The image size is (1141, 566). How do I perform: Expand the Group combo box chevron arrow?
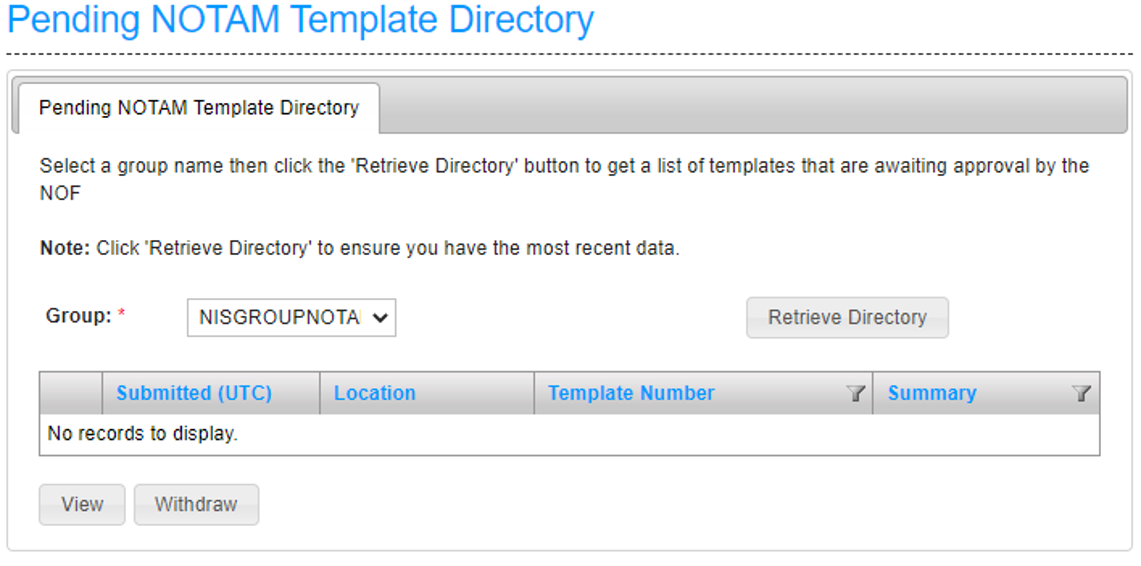pos(378,318)
